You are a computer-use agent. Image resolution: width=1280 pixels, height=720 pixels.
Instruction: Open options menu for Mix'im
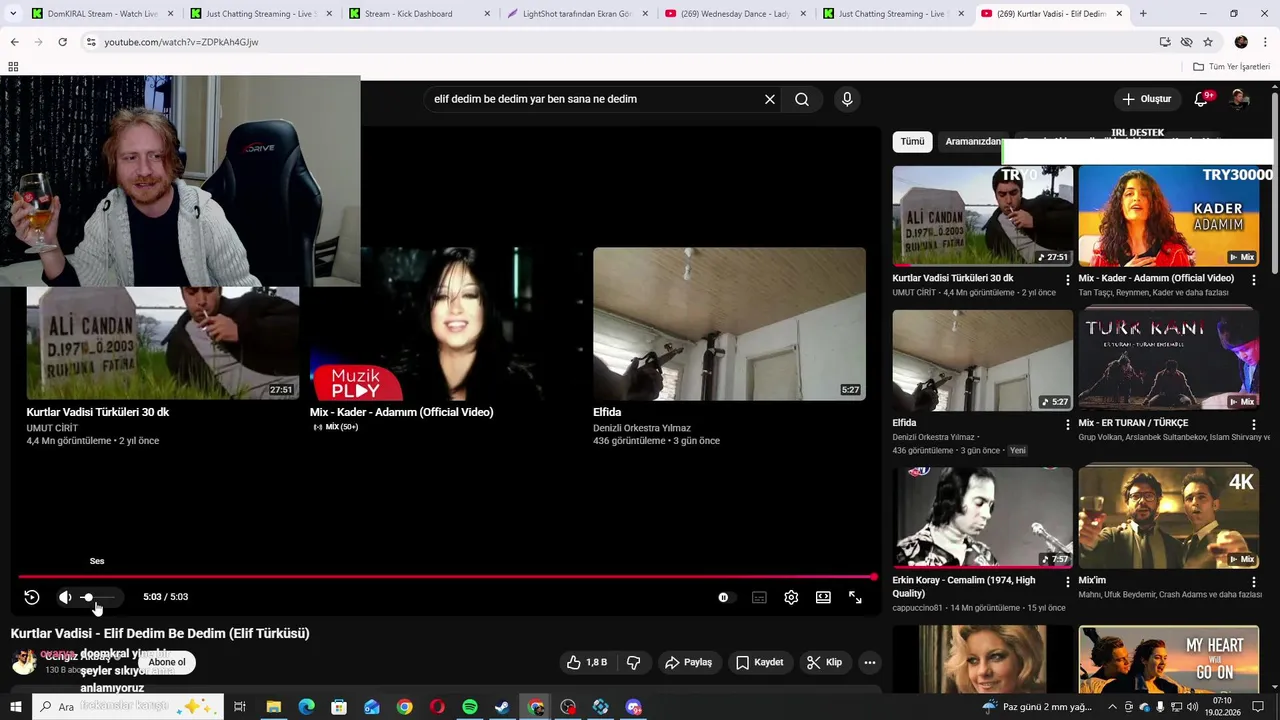click(x=1254, y=582)
